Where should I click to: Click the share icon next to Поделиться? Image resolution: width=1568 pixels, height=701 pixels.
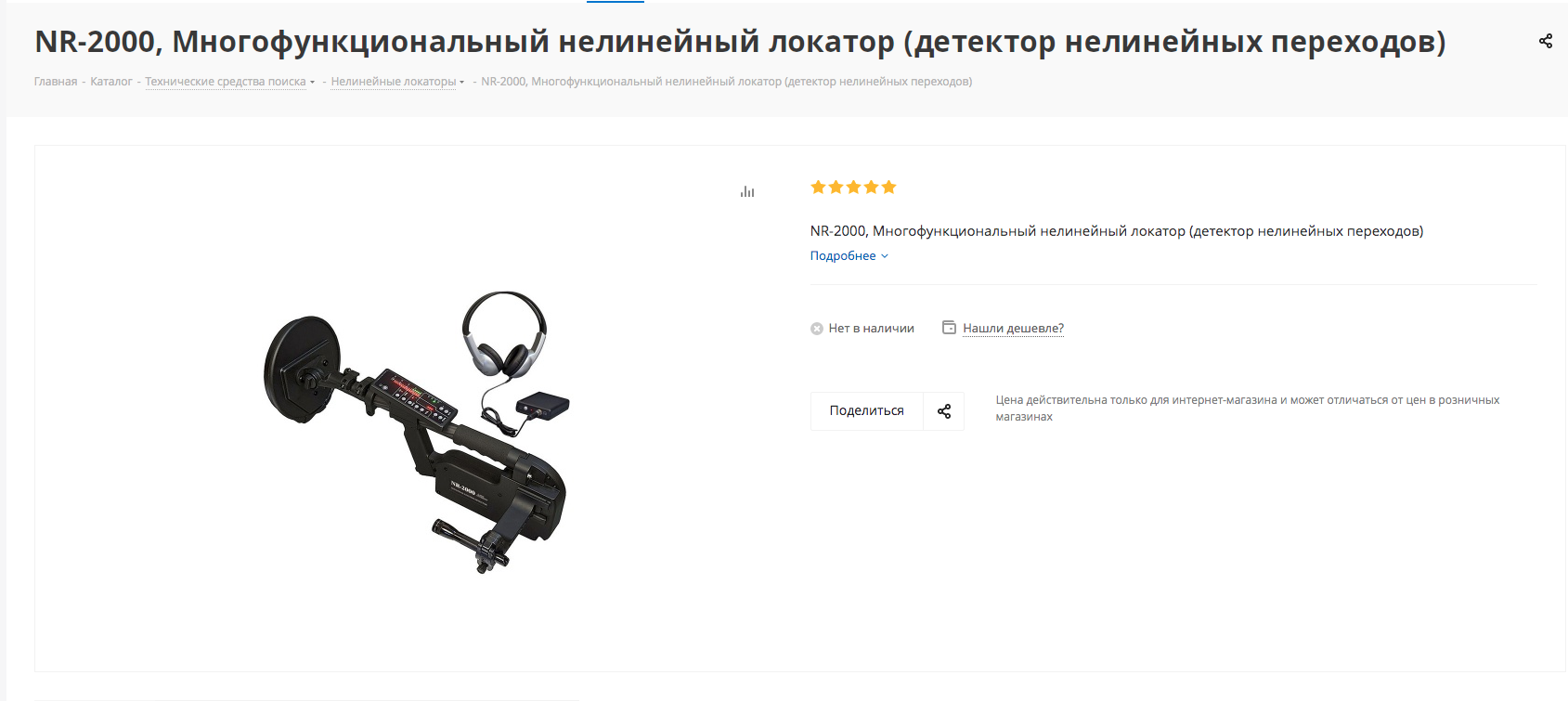pos(944,411)
